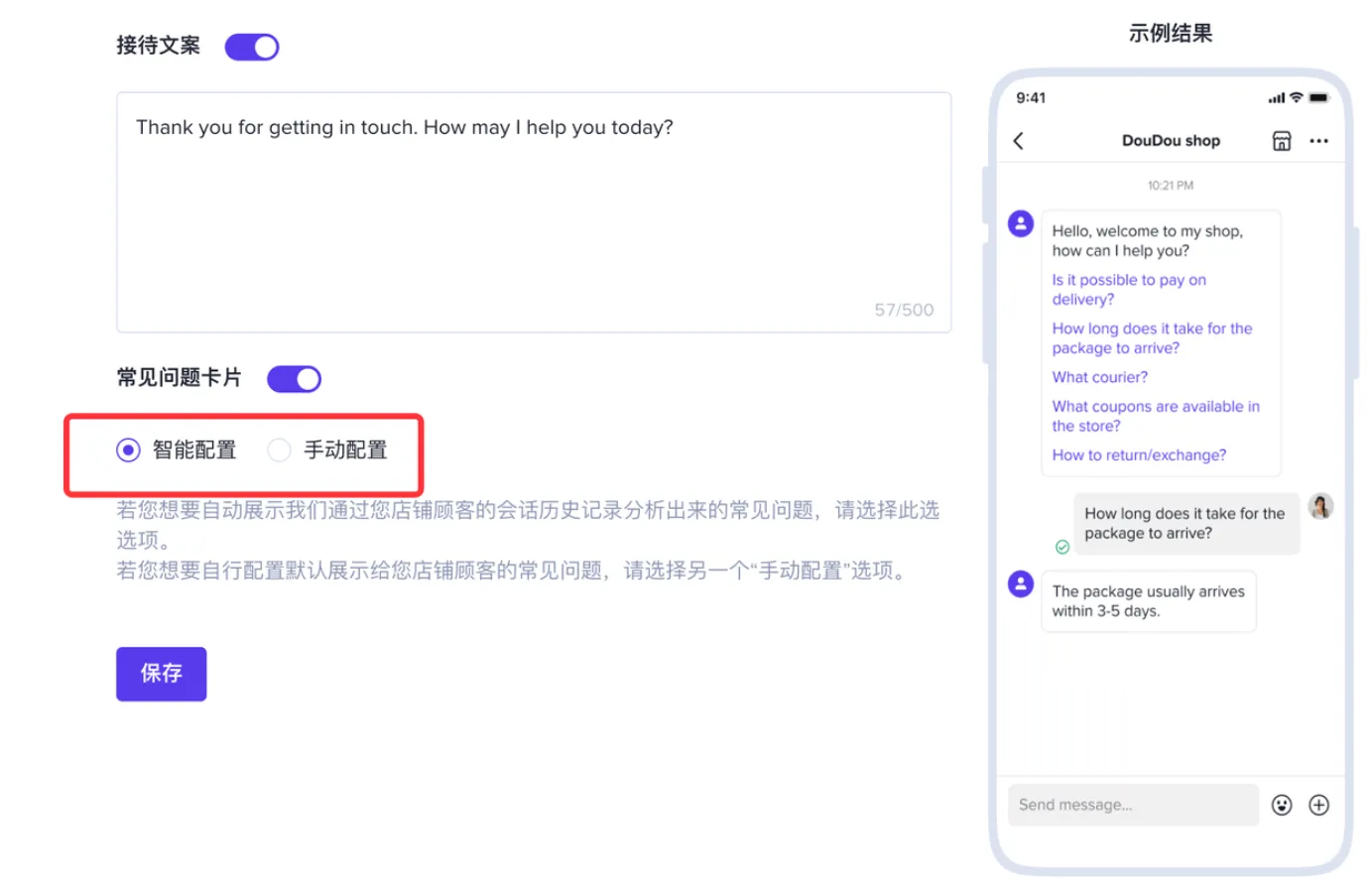Click the 智能配置 description starting 若您想要自动展示

tap(528, 525)
